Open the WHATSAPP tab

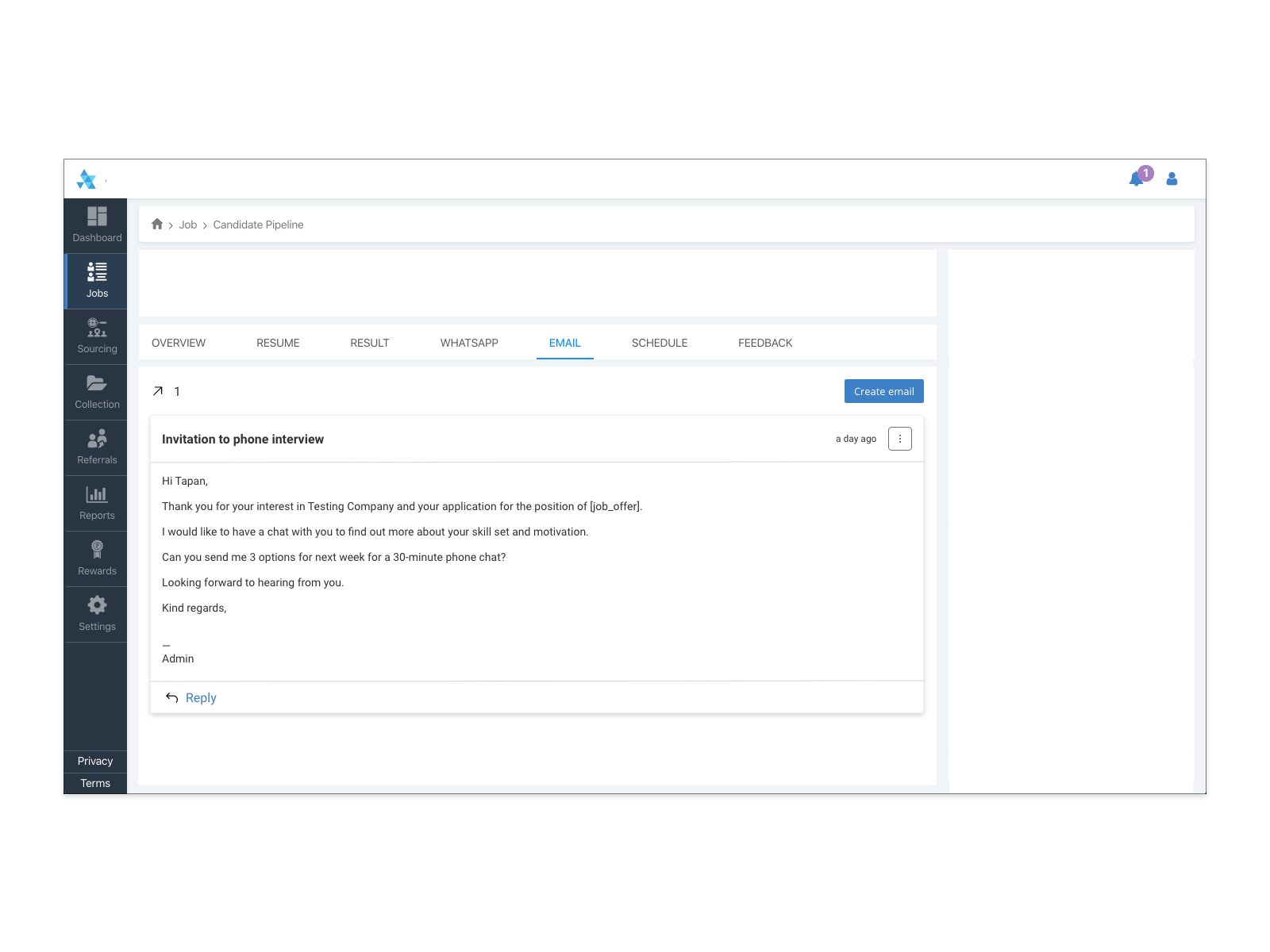469,343
